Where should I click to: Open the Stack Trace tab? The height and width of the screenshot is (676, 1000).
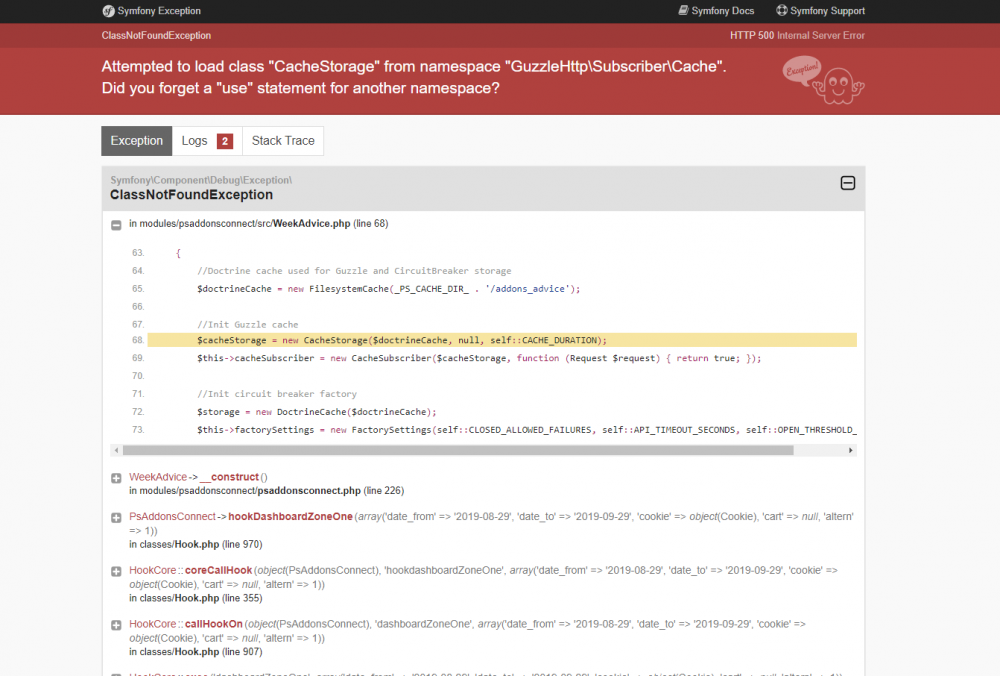point(283,141)
